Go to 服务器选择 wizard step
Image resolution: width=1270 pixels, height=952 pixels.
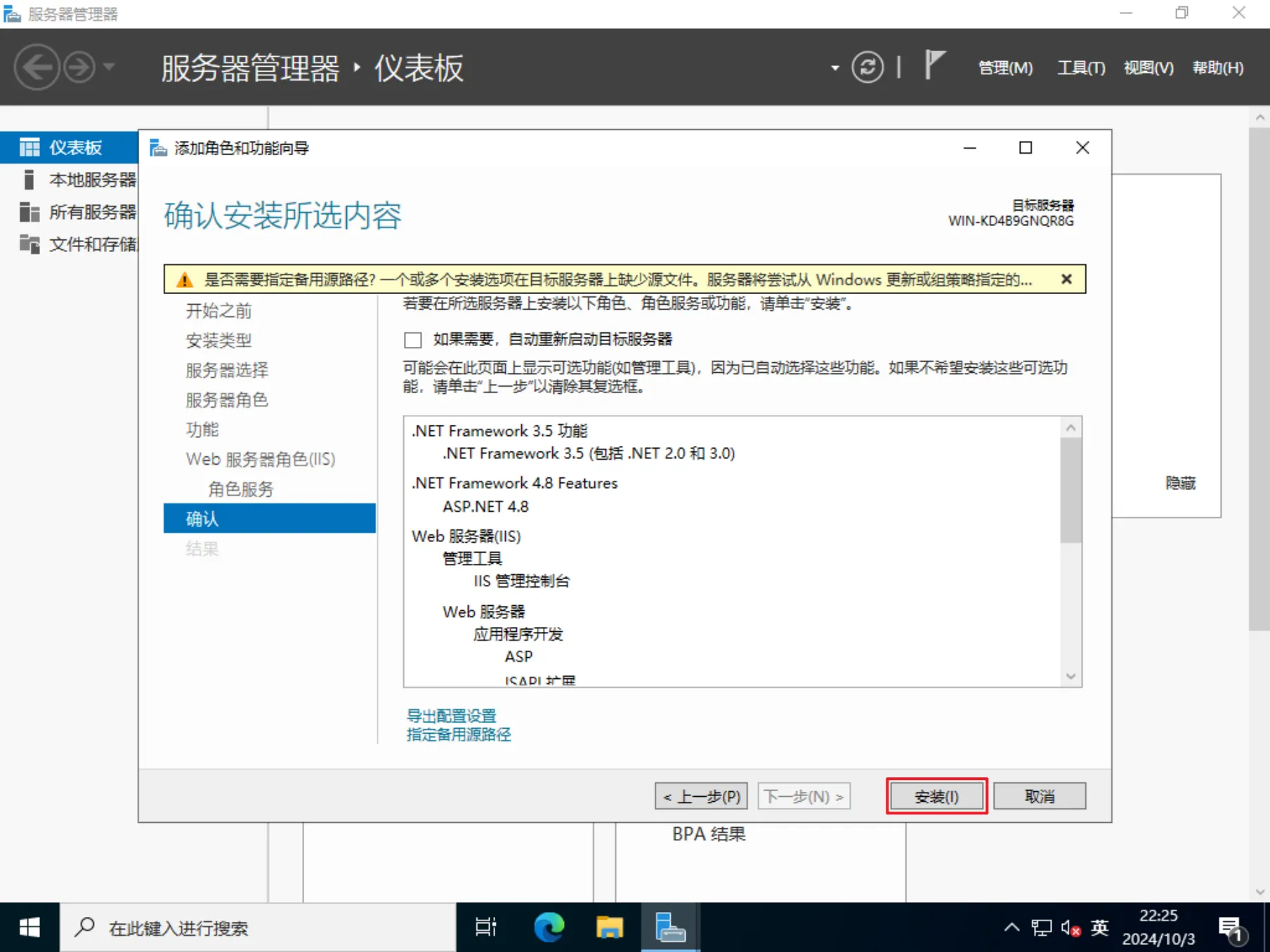[x=227, y=370]
